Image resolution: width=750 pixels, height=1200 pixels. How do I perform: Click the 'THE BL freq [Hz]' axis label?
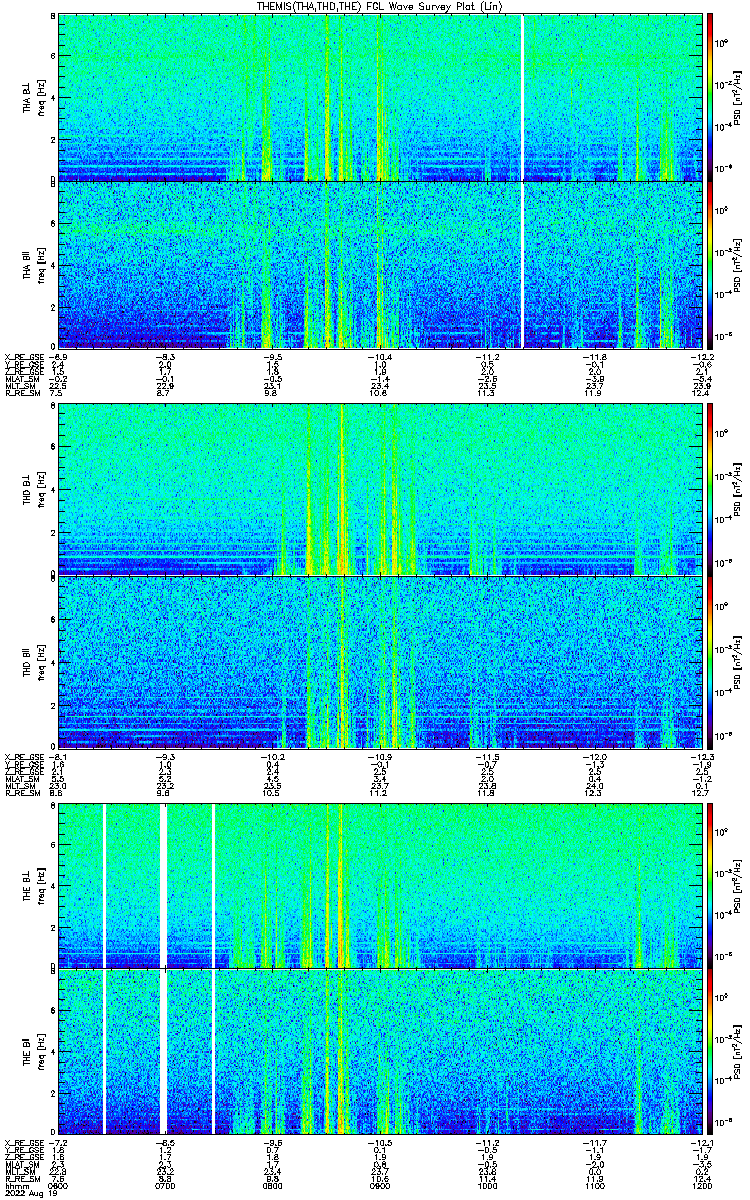[33, 886]
